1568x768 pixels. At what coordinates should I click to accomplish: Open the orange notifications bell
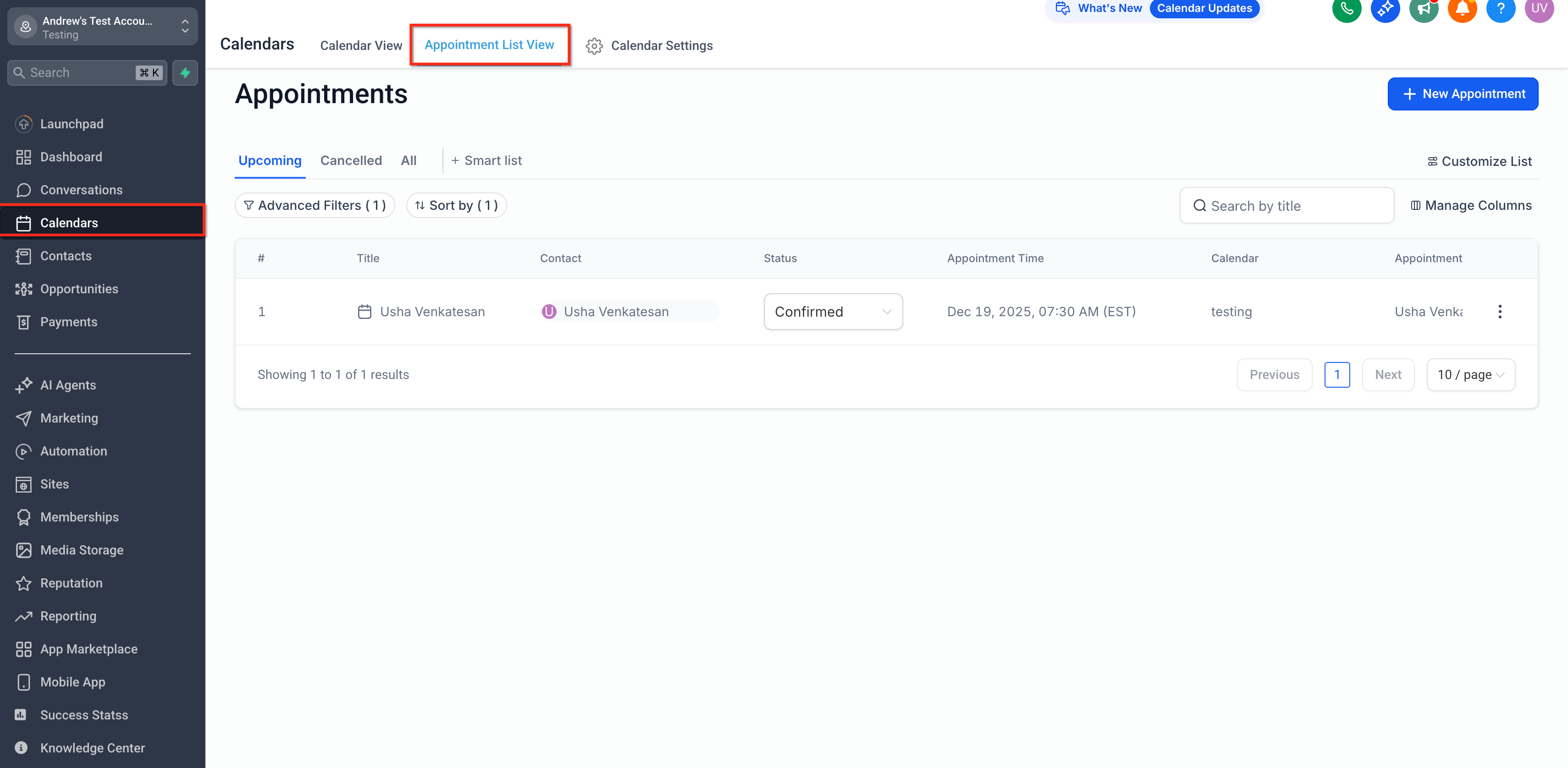pos(1462,9)
